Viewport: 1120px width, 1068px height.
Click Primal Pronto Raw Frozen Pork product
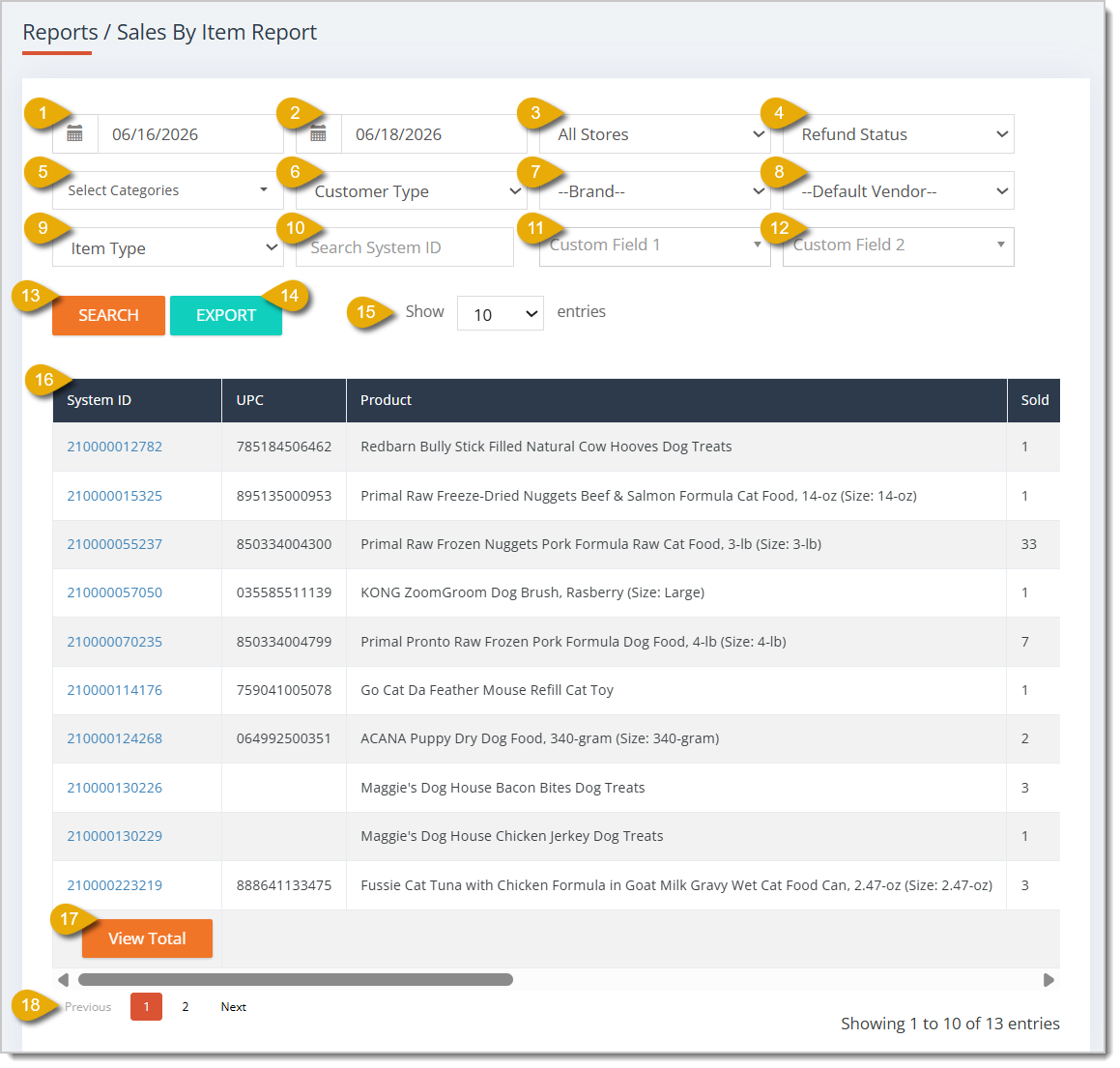pos(574,642)
